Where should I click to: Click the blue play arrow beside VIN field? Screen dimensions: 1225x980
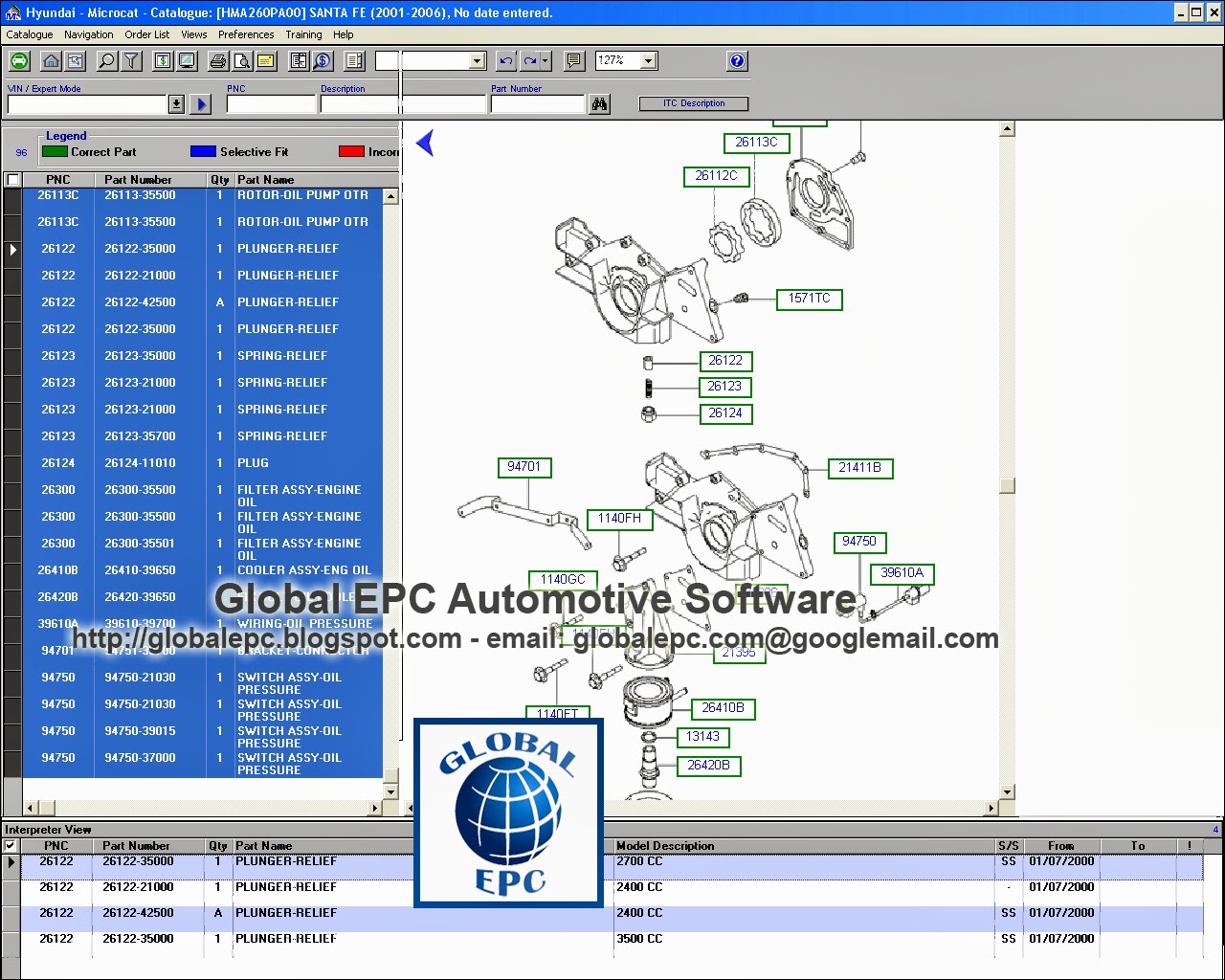(x=200, y=103)
